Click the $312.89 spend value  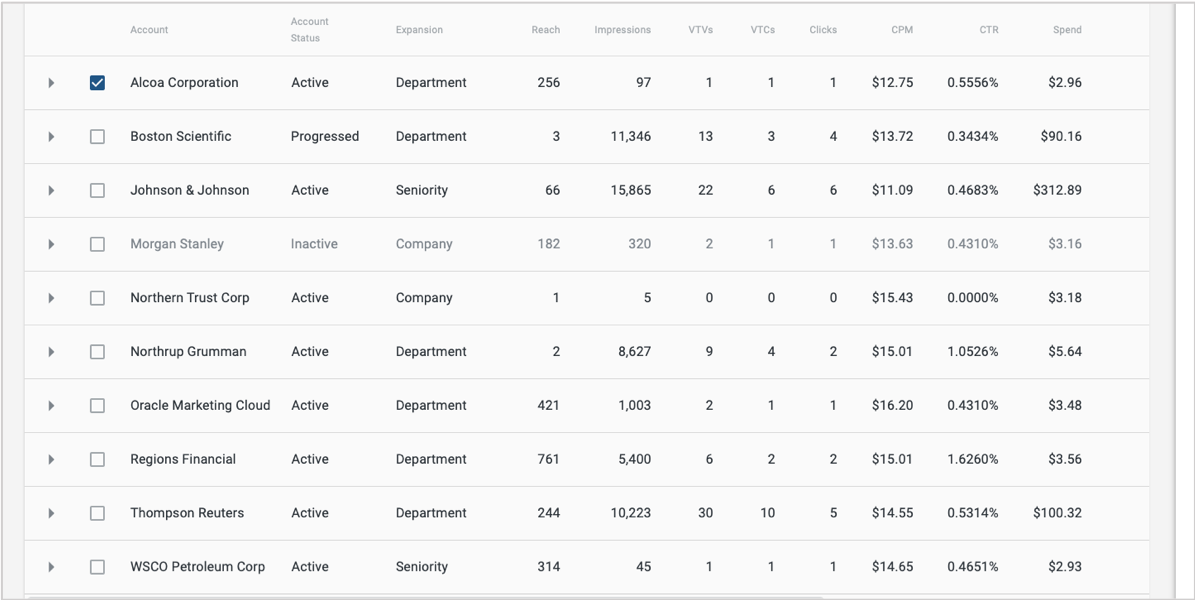pos(1057,191)
